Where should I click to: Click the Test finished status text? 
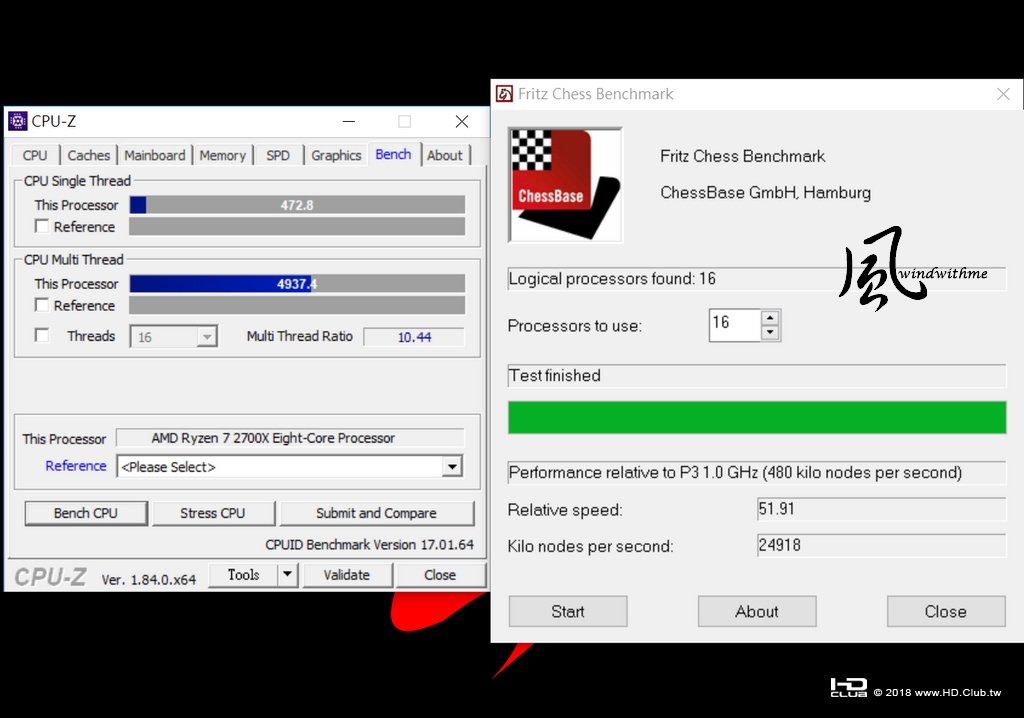tap(554, 376)
